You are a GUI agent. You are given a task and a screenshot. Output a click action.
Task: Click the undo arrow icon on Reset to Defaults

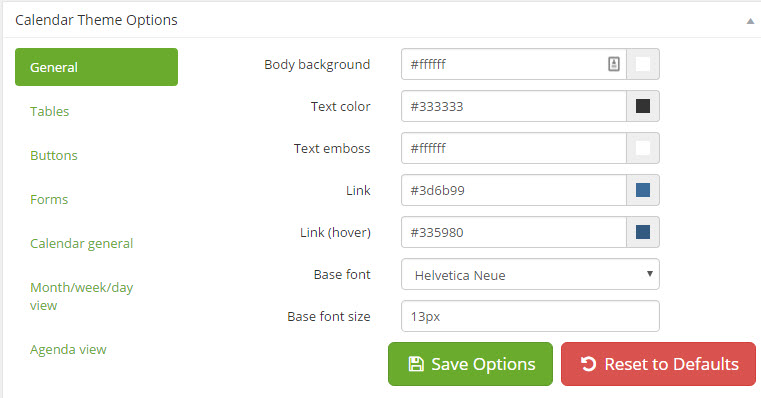tap(588, 364)
